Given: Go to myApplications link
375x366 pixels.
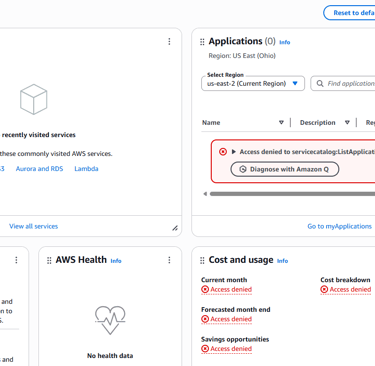Looking at the screenshot, I should [339, 226].
